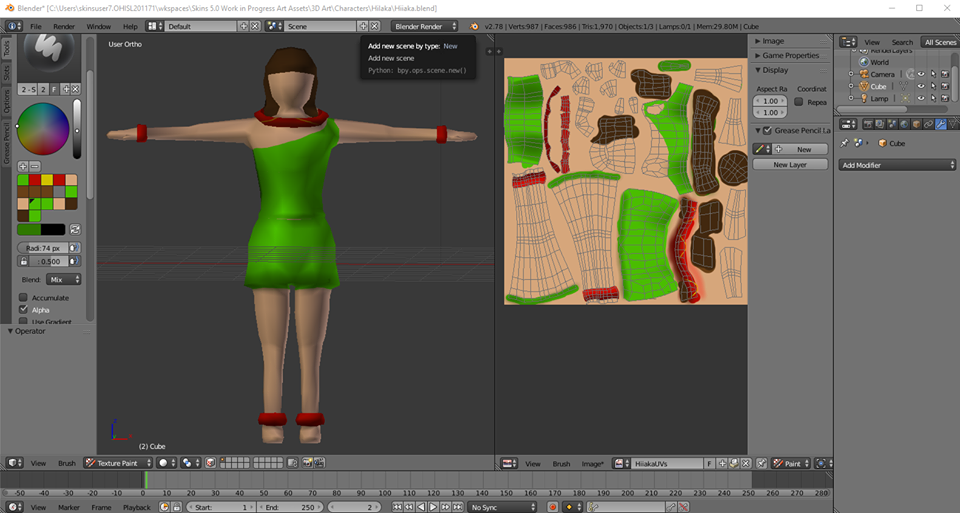Open the File menu
This screenshot has width=960, height=513.
[36, 26]
